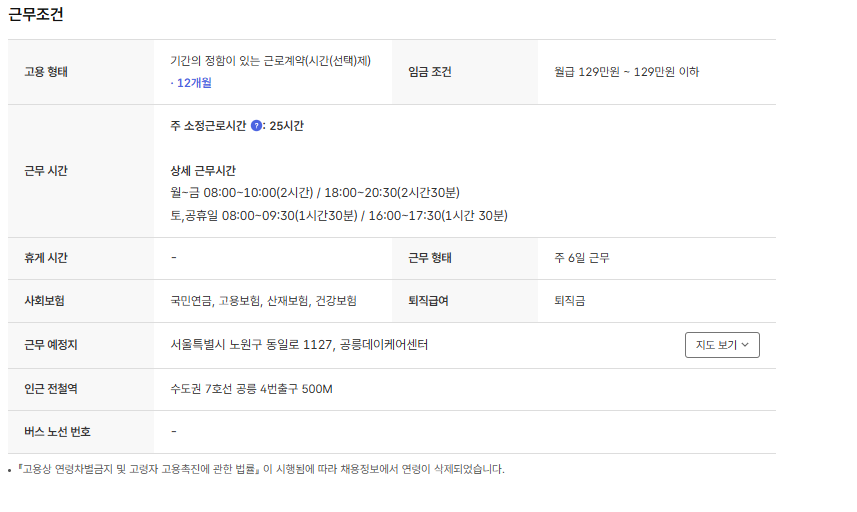Click the 고용상 연령차별금지 footnote text
This screenshot has width=857, height=512.
click(x=260, y=469)
